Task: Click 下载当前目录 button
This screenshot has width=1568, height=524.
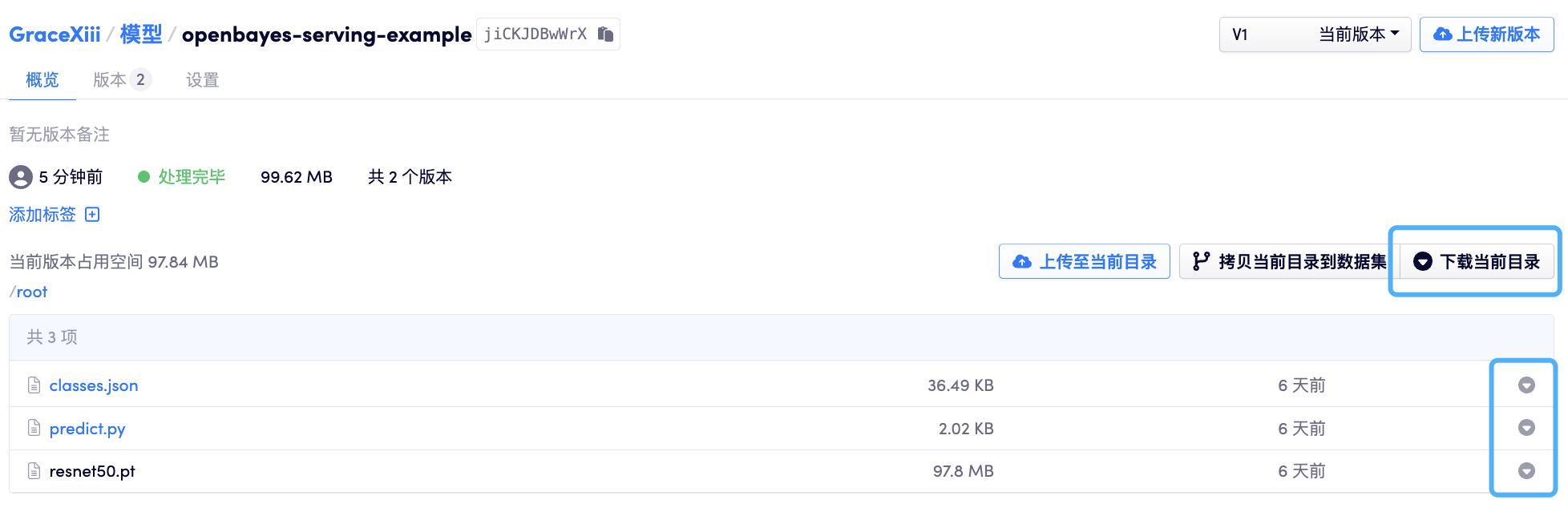Action: pyautogui.click(x=1477, y=262)
